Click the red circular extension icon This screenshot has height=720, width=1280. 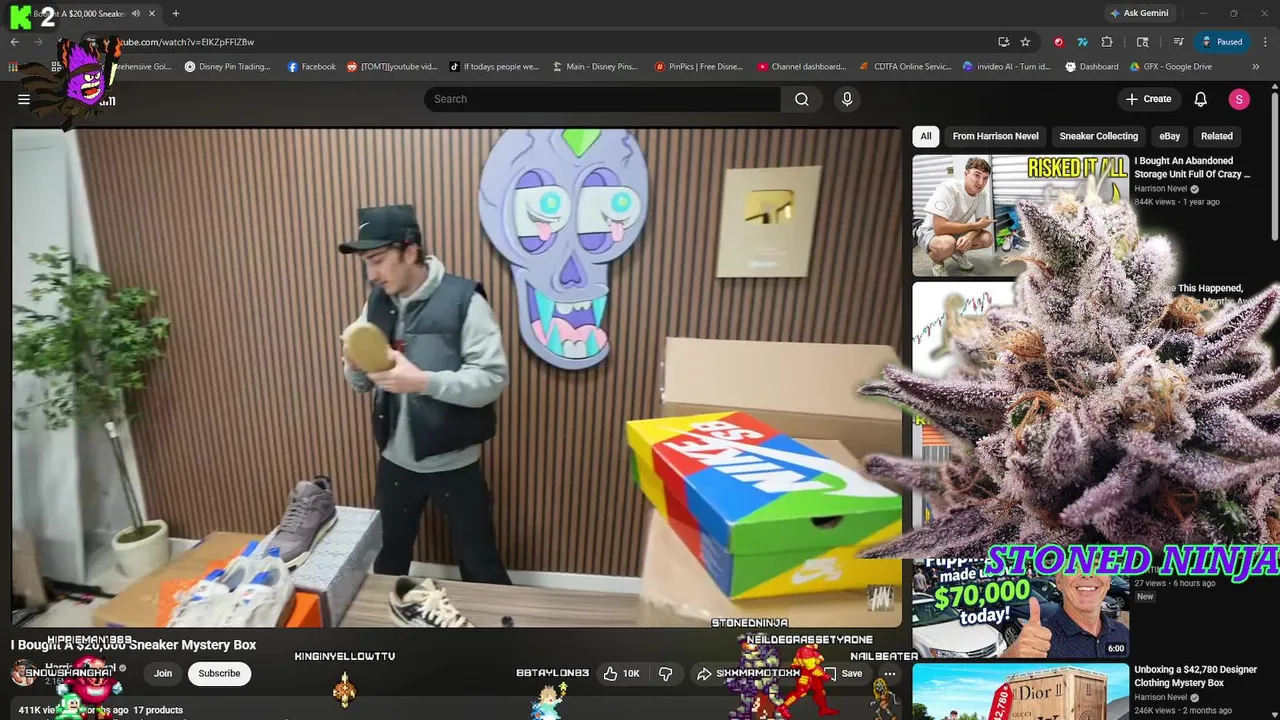point(1058,42)
